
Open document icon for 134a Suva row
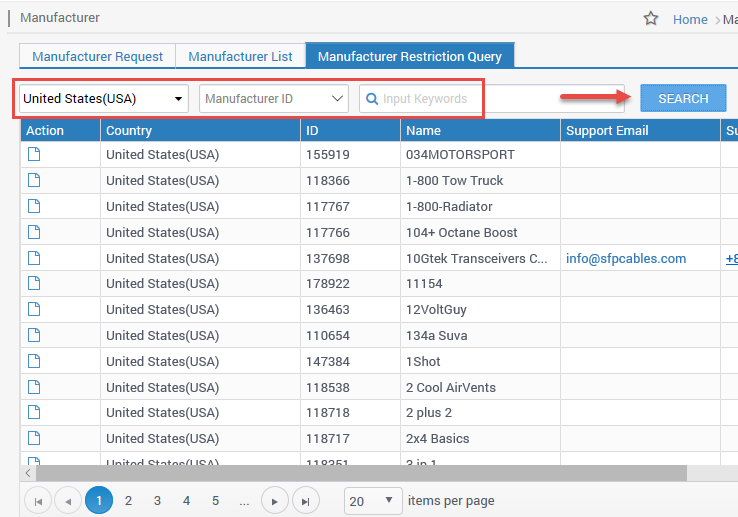pos(34,335)
